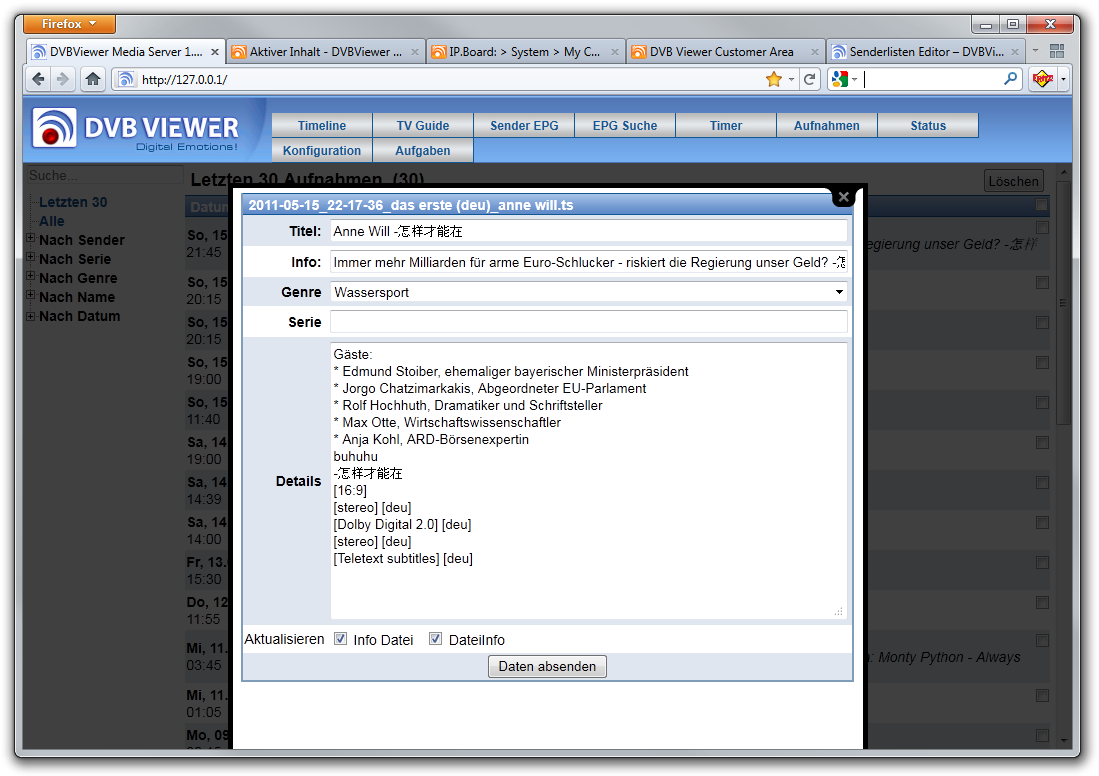The height and width of the screenshot is (776, 1099).
Task: Open the Sender EPG page
Action: click(524, 125)
